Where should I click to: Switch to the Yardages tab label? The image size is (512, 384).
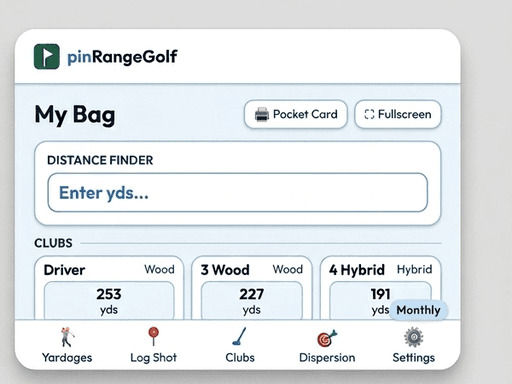pos(67,358)
